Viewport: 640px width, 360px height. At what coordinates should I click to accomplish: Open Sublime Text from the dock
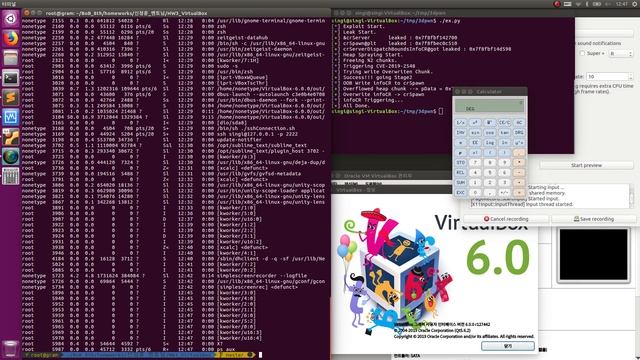pyautogui.click(x=10, y=97)
